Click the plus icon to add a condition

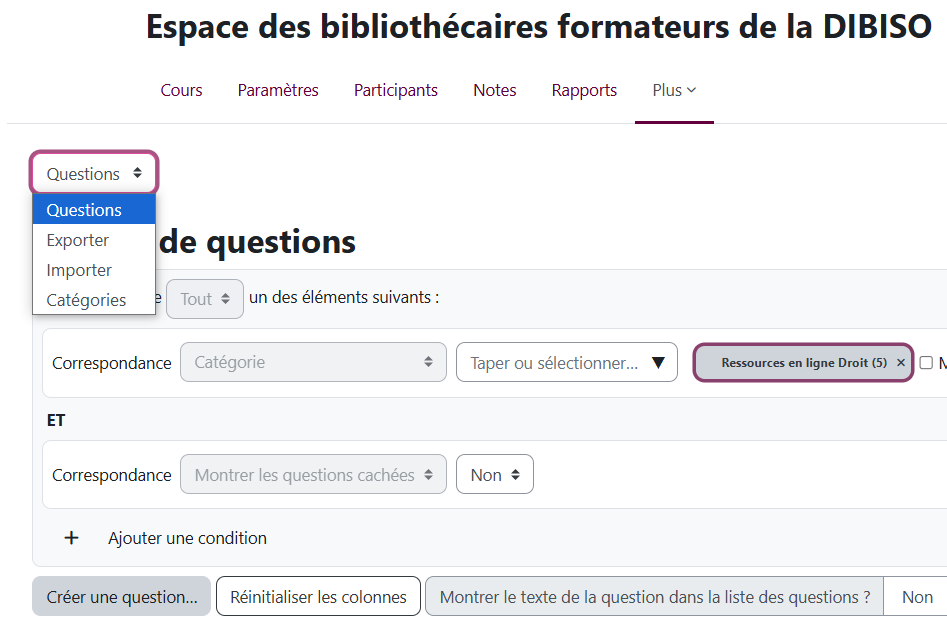point(71,538)
